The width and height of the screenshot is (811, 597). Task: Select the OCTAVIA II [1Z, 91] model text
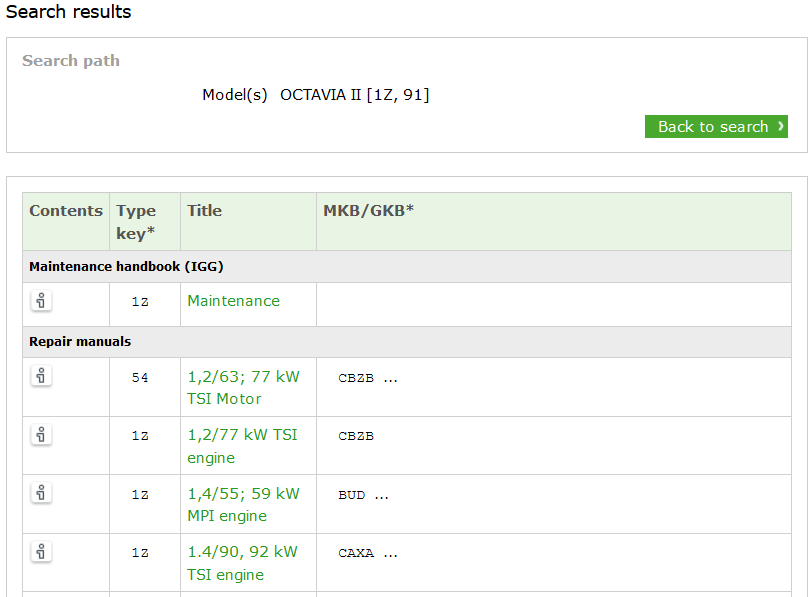pyautogui.click(x=355, y=95)
